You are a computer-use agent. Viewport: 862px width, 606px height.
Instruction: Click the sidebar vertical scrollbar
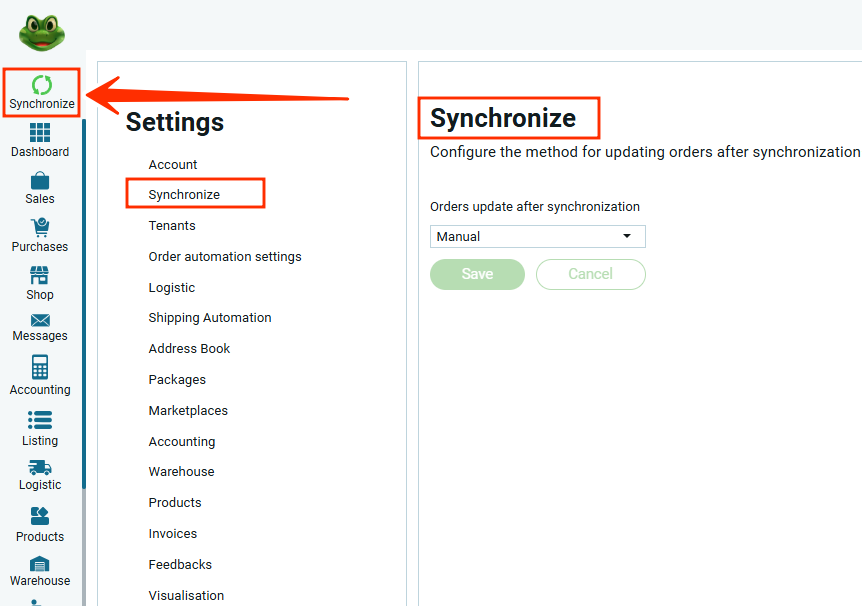pyautogui.click(x=84, y=300)
